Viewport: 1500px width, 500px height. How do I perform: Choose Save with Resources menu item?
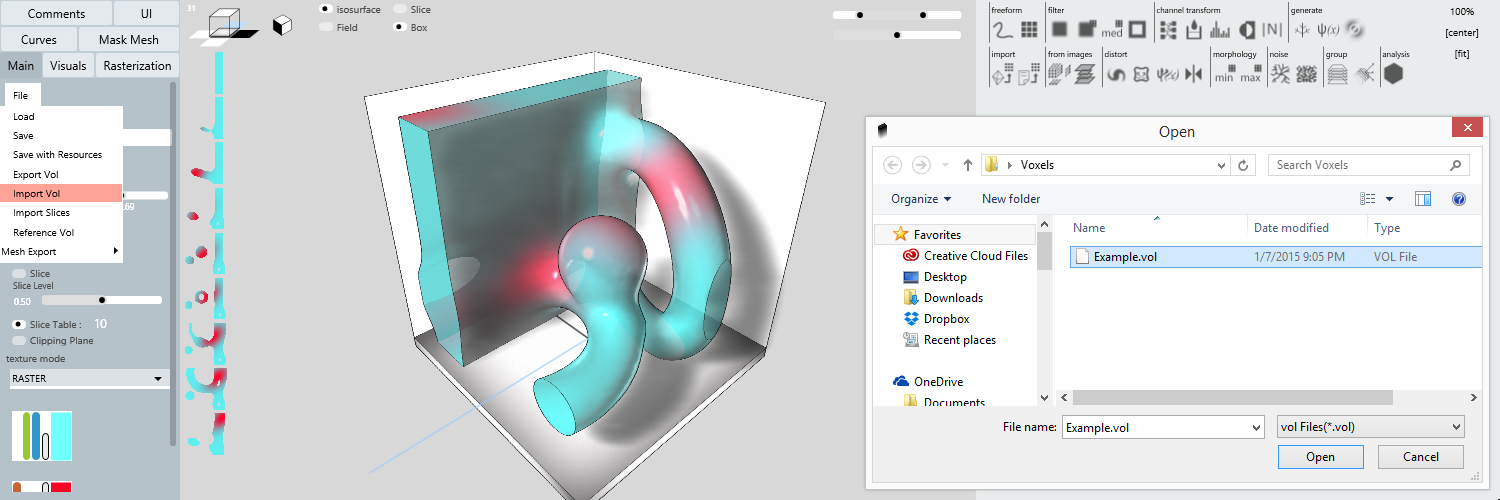61,155
